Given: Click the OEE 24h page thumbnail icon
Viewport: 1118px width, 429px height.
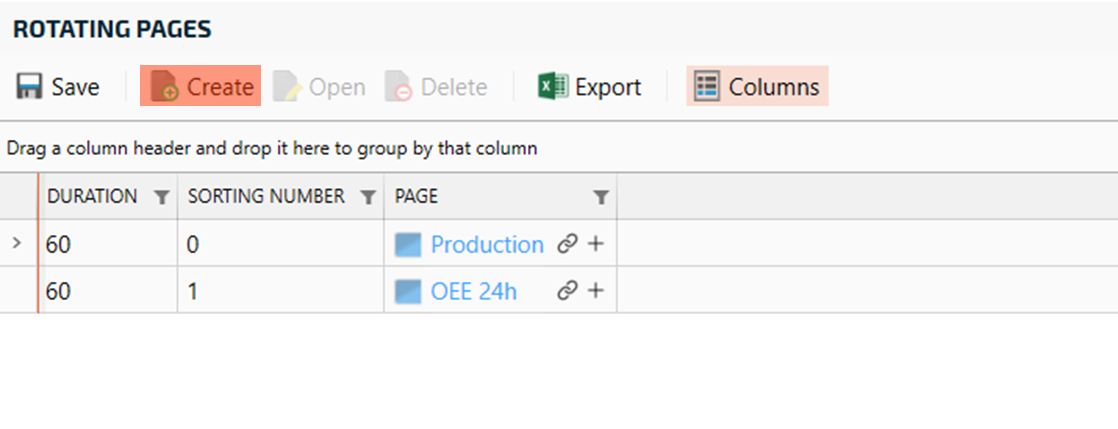Looking at the screenshot, I should 408,291.
